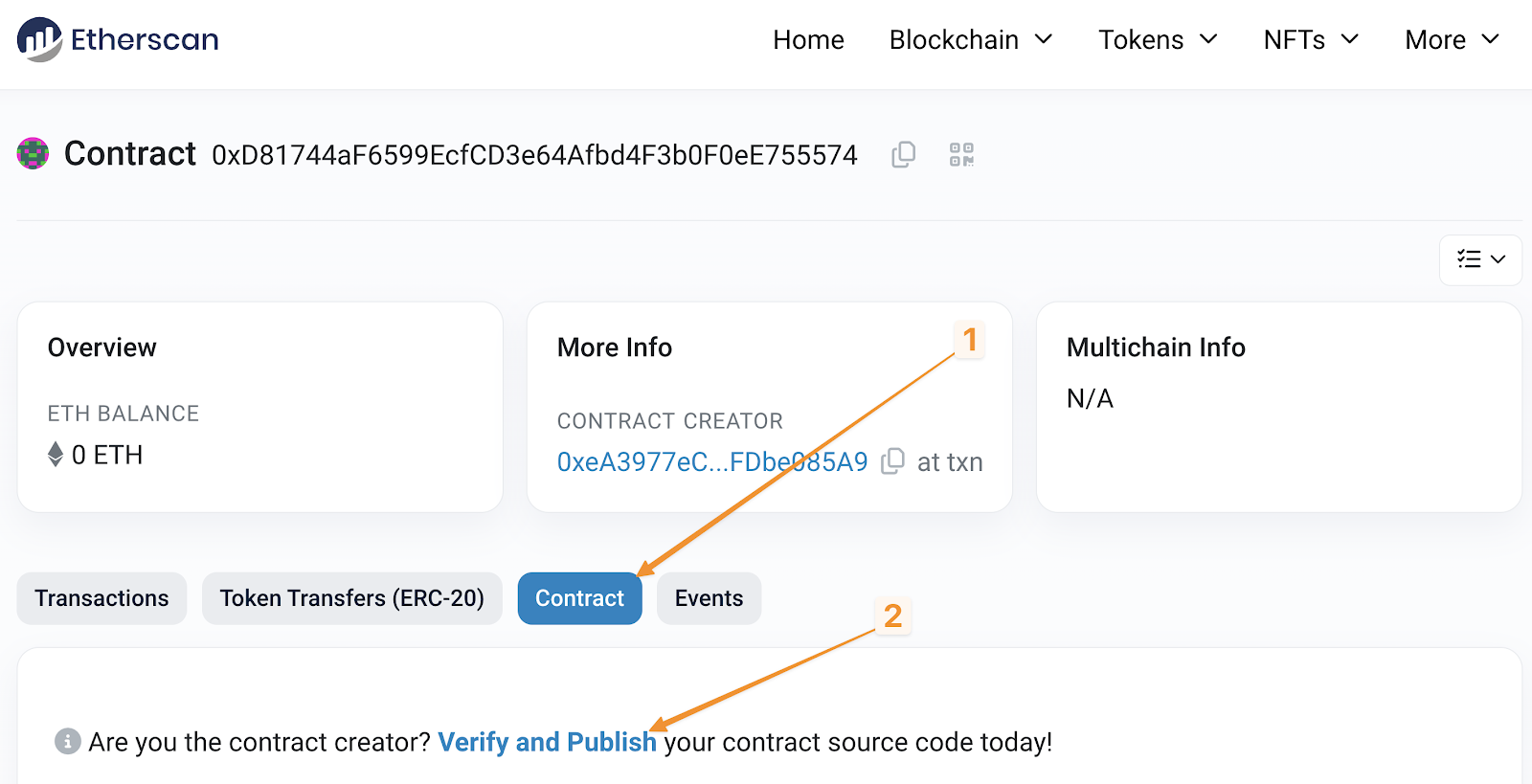Click the contract identicon avatar

[x=34, y=153]
